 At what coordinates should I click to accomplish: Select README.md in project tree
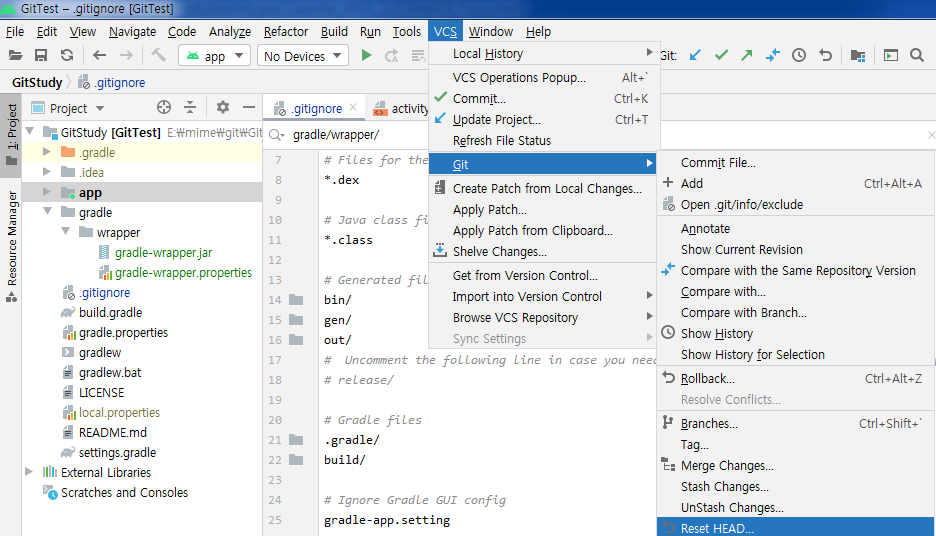pyautogui.click(x=112, y=432)
